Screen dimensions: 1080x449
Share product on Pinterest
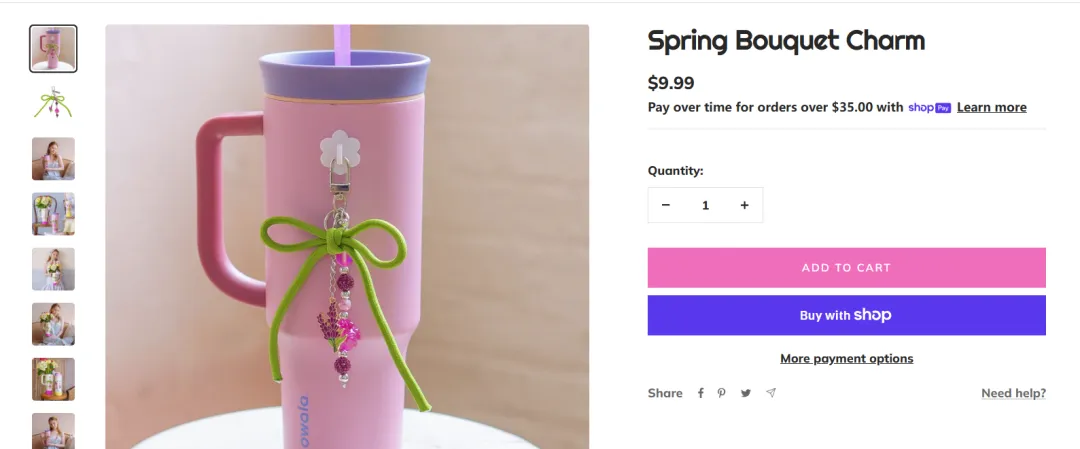point(722,393)
